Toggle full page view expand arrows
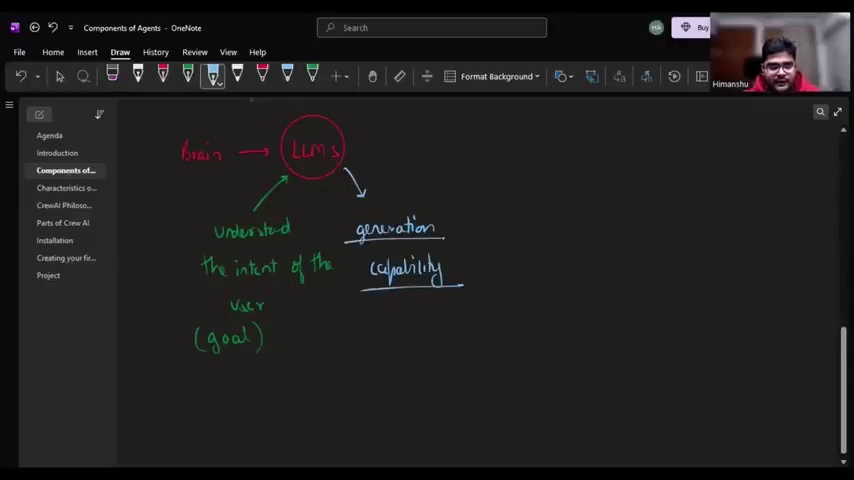Image resolution: width=854 pixels, height=480 pixels. click(x=838, y=112)
